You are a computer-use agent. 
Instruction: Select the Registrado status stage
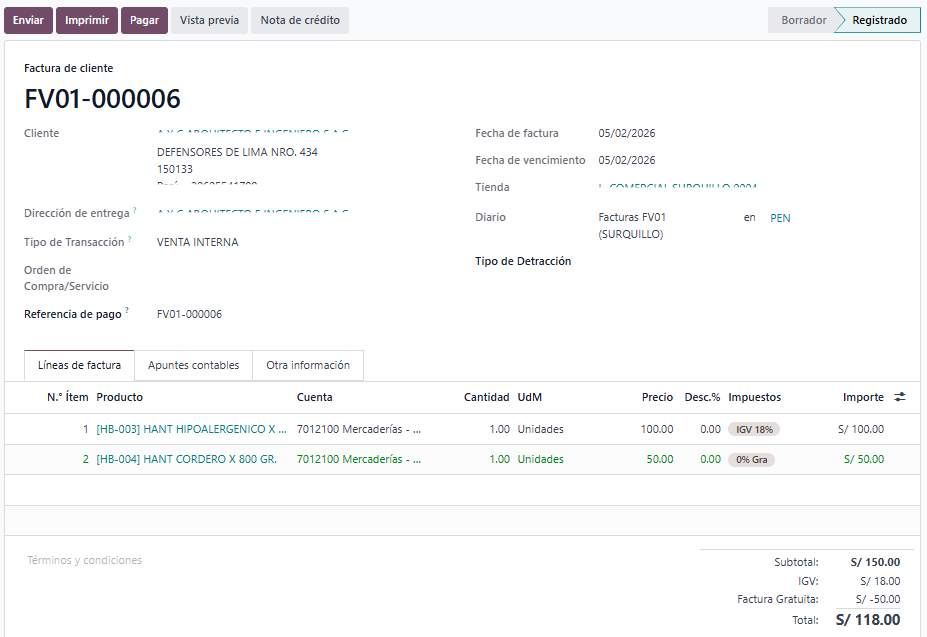[879, 21]
